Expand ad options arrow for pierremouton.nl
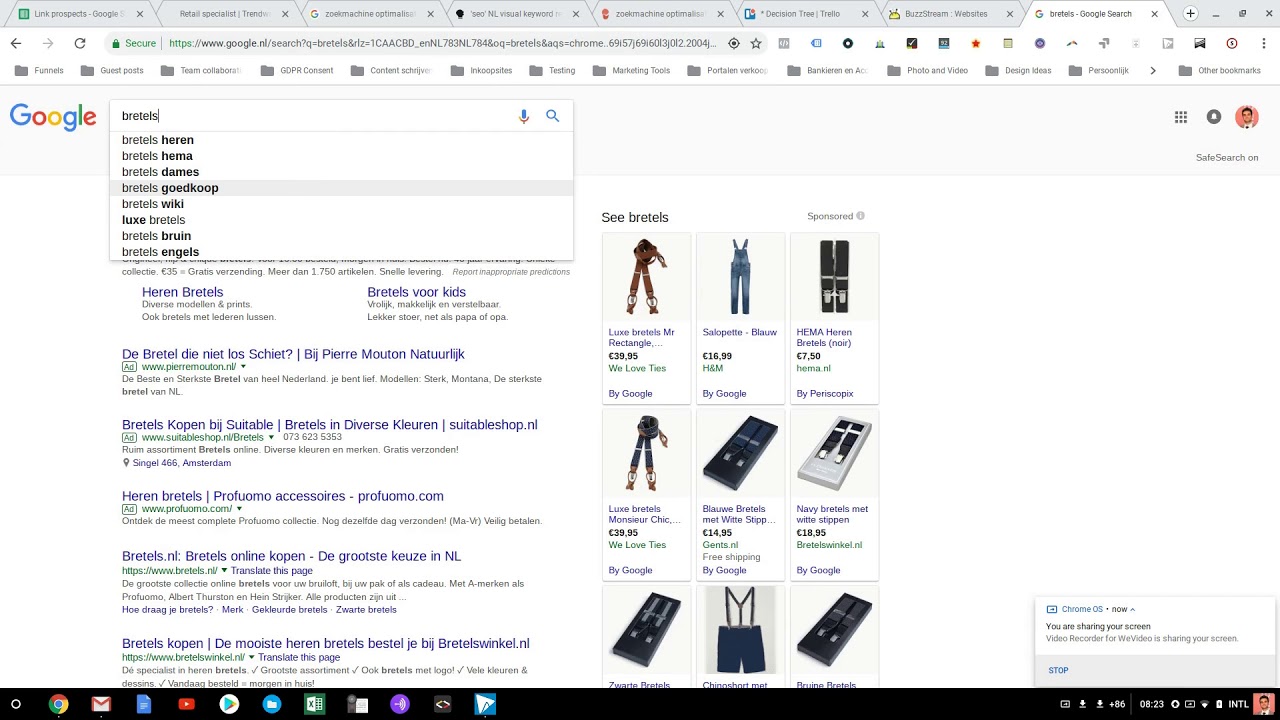Viewport: 1280px width, 720px height. pyautogui.click(x=243, y=367)
